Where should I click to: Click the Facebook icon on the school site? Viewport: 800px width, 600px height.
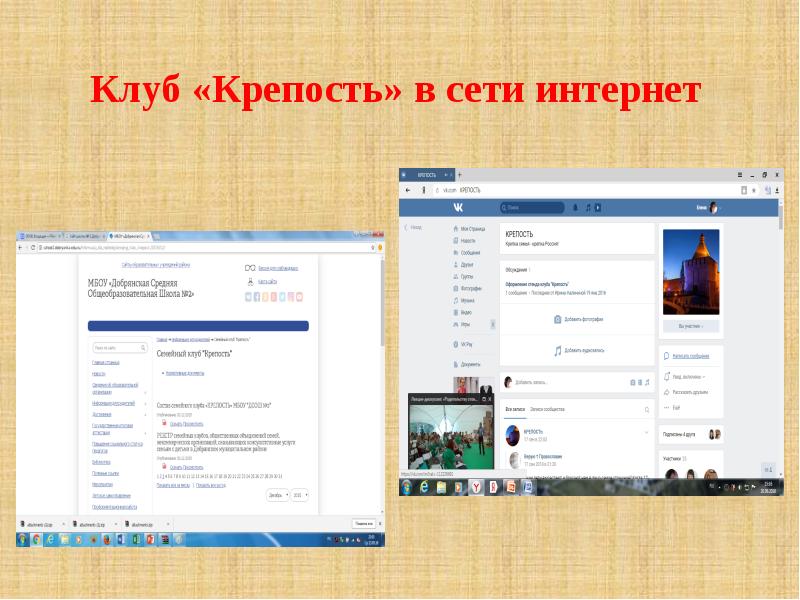pos(257,297)
